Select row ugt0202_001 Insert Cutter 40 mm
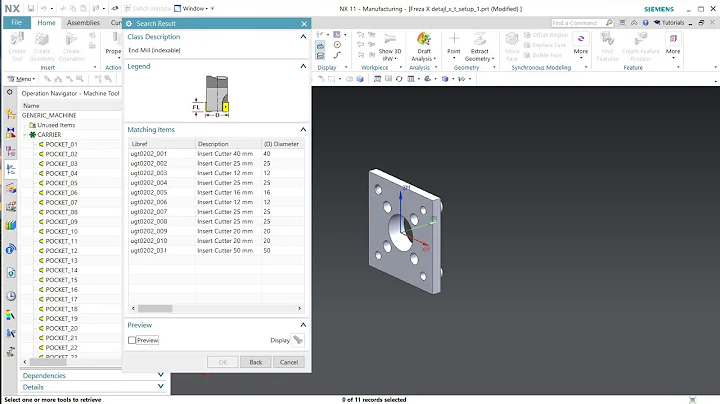This screenshot has width=720, height=404. click(216, 154)
